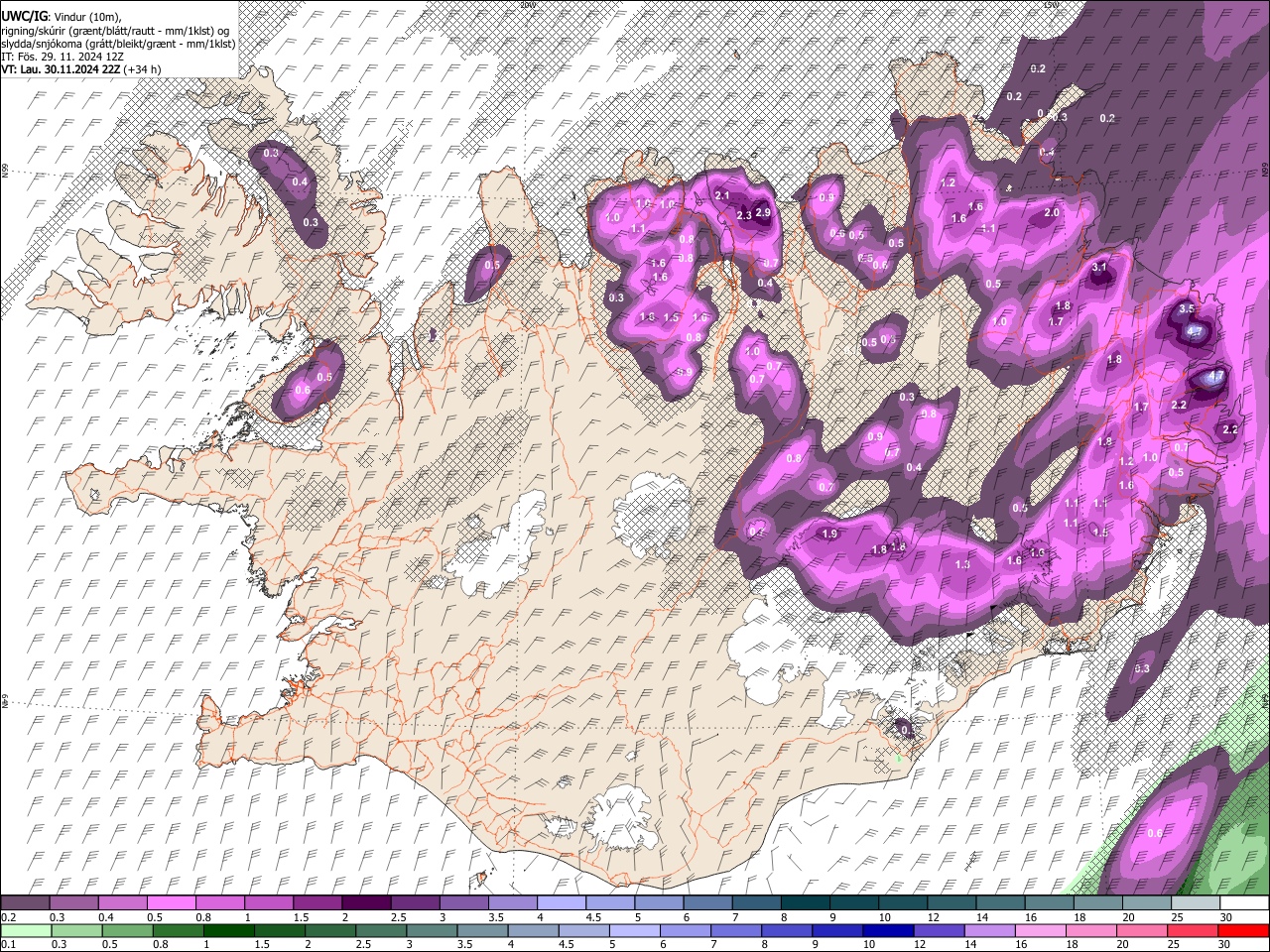Click the 3.5 snowfall peak label
Screen dimensions: 1270x952
pyautogui.click(x=1186, y=309)
